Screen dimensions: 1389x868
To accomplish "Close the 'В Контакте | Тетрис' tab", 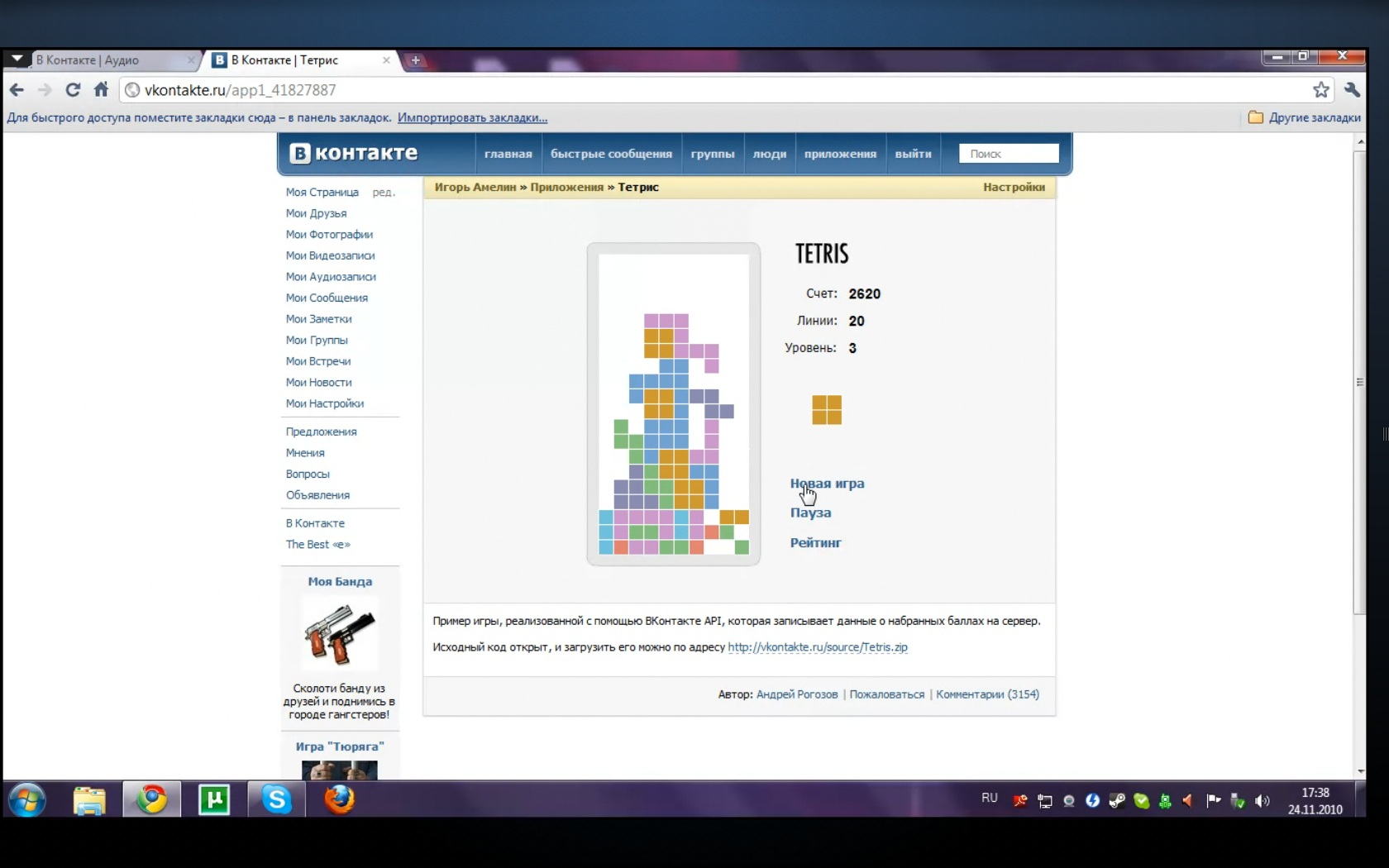I will (x=386, y=60).
